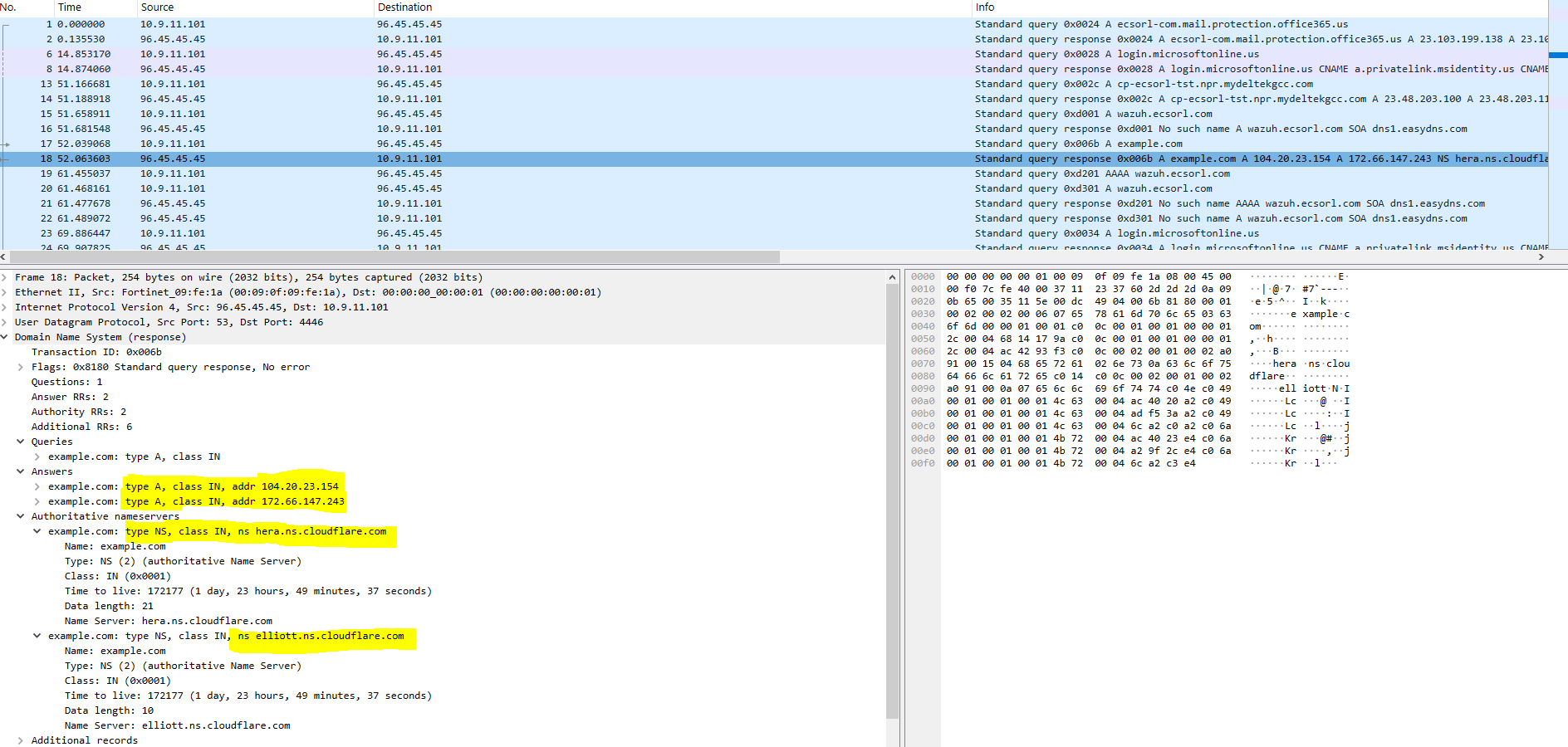Viewport: 1568px width, 747px height.
Task: Collapse Domain Name System response section
Action: point(5,337)
